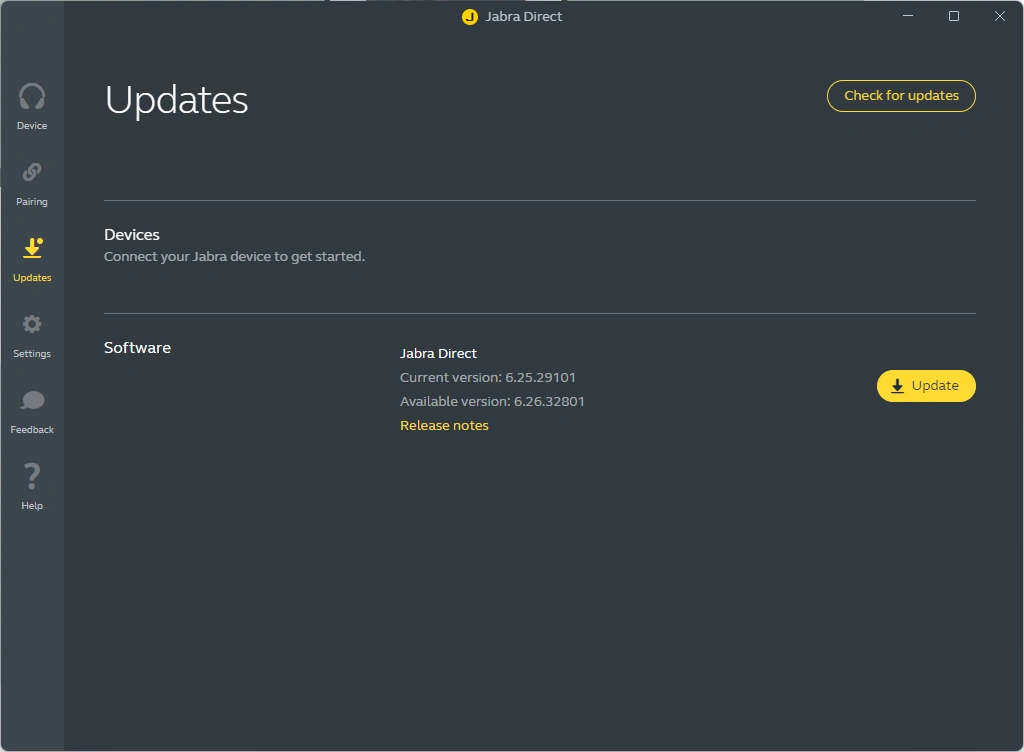Image resolution: width=1024 pixels, height=752 pixels.
Task: Click the Available version 6.26.32801 text
Action: [492, 401]
